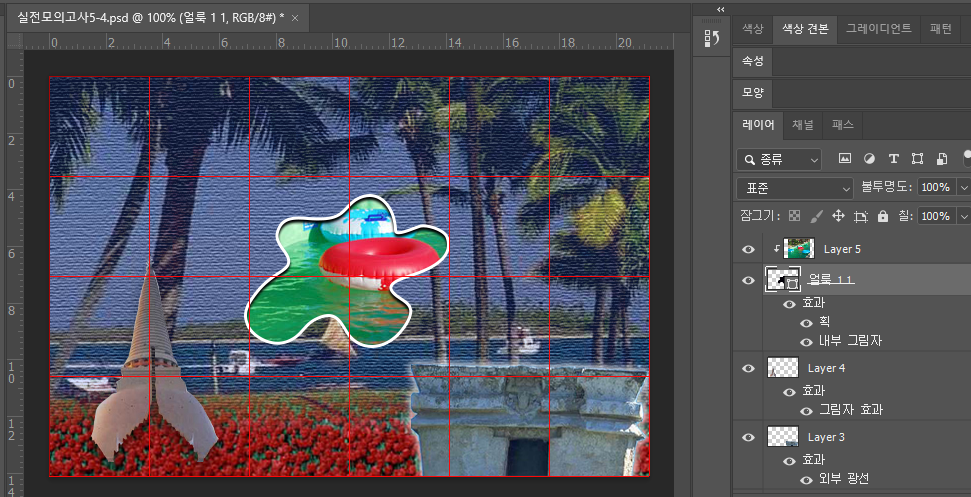The image size is (971, 497).
Task: Hide Layer 5 with its eye icon
Action: (749, 249)
